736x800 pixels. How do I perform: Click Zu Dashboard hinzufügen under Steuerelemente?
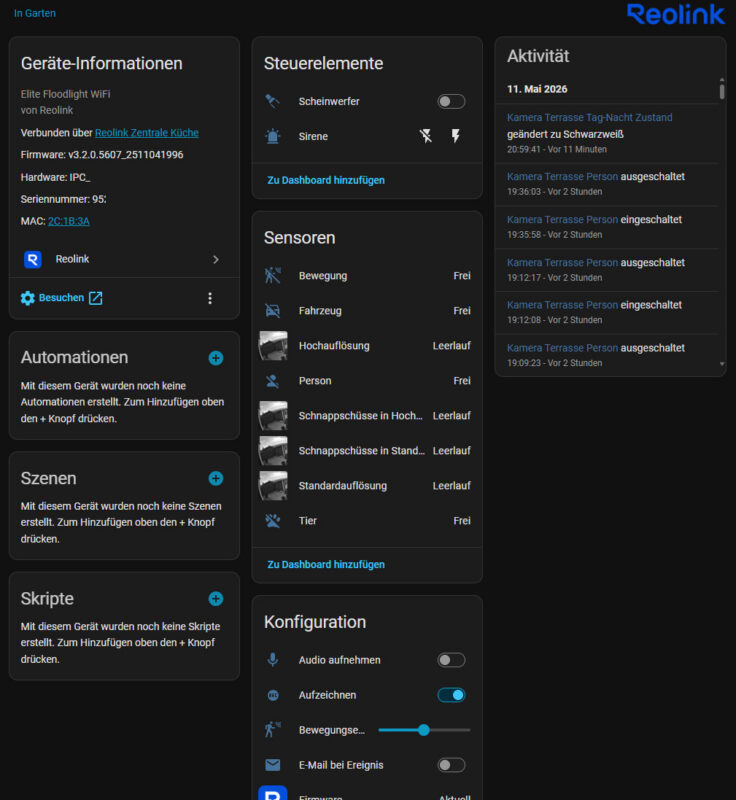326,180
